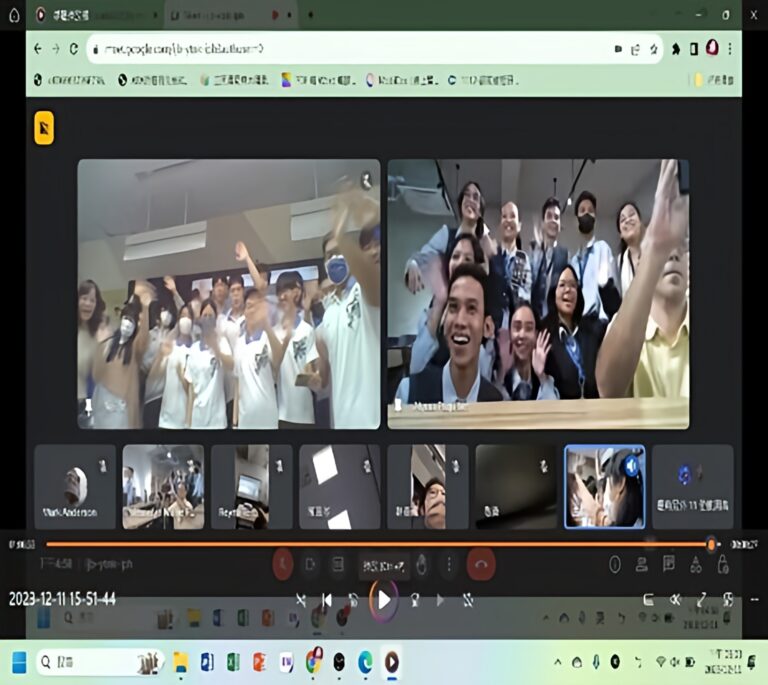Image resolution: width=768 pixels, height=685 pixels.
Task: Open Microsoft Edge from the taskbar
Action: click(365, 662)
